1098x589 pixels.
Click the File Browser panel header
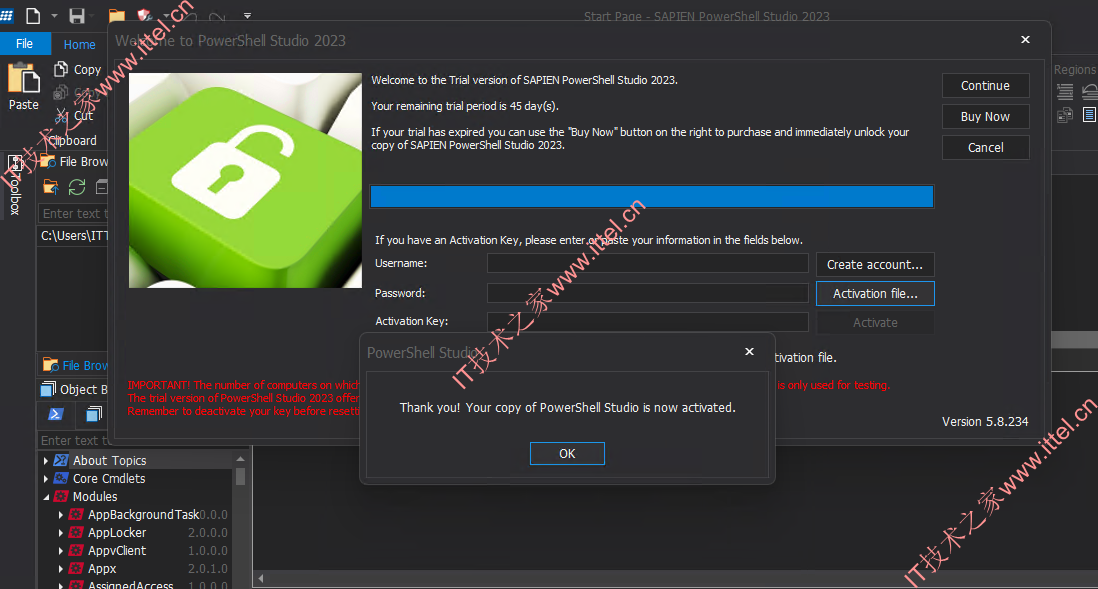74,161
